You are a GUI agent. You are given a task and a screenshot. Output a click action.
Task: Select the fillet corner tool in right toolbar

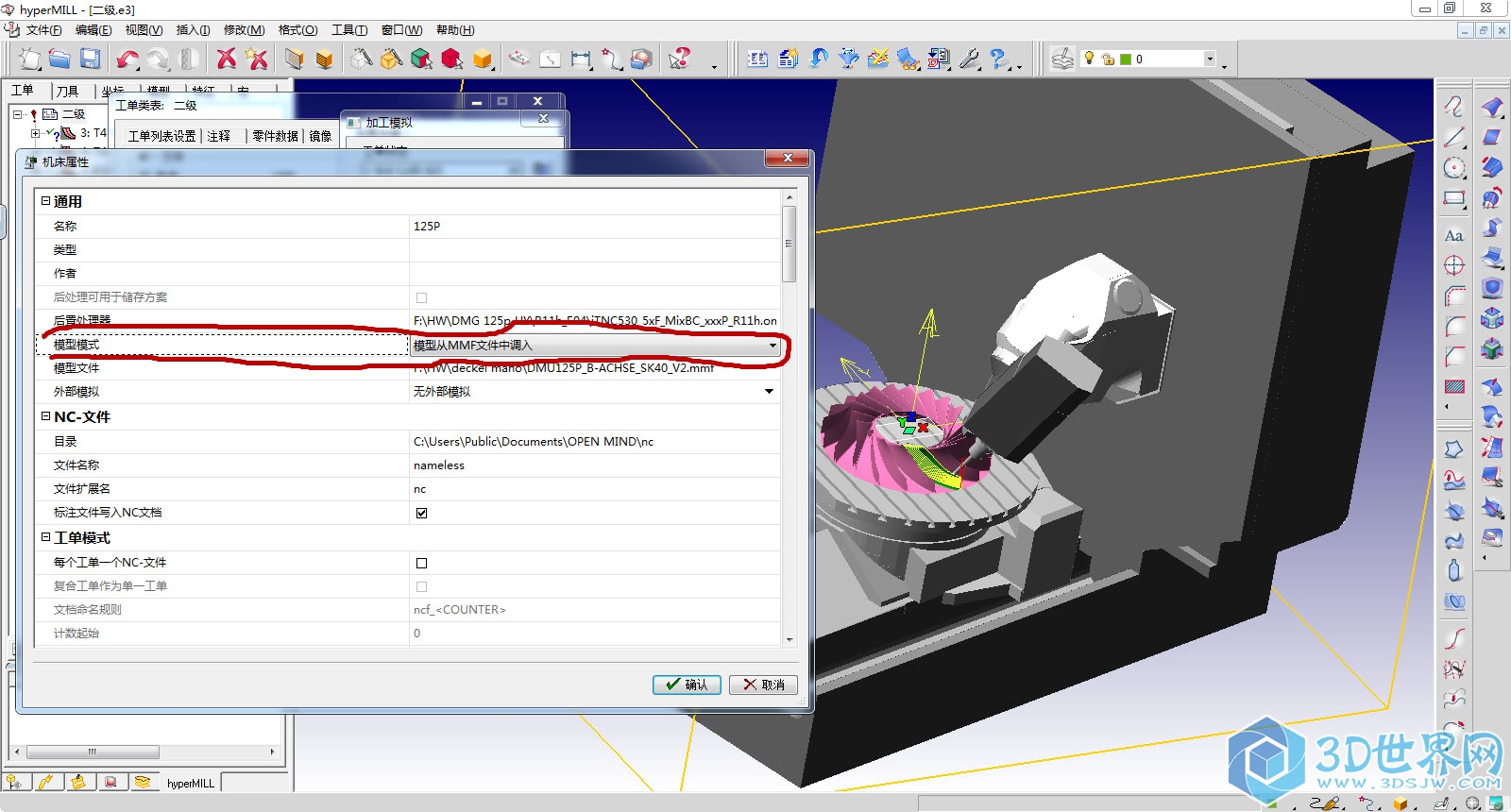click(x=1454, y=326)
